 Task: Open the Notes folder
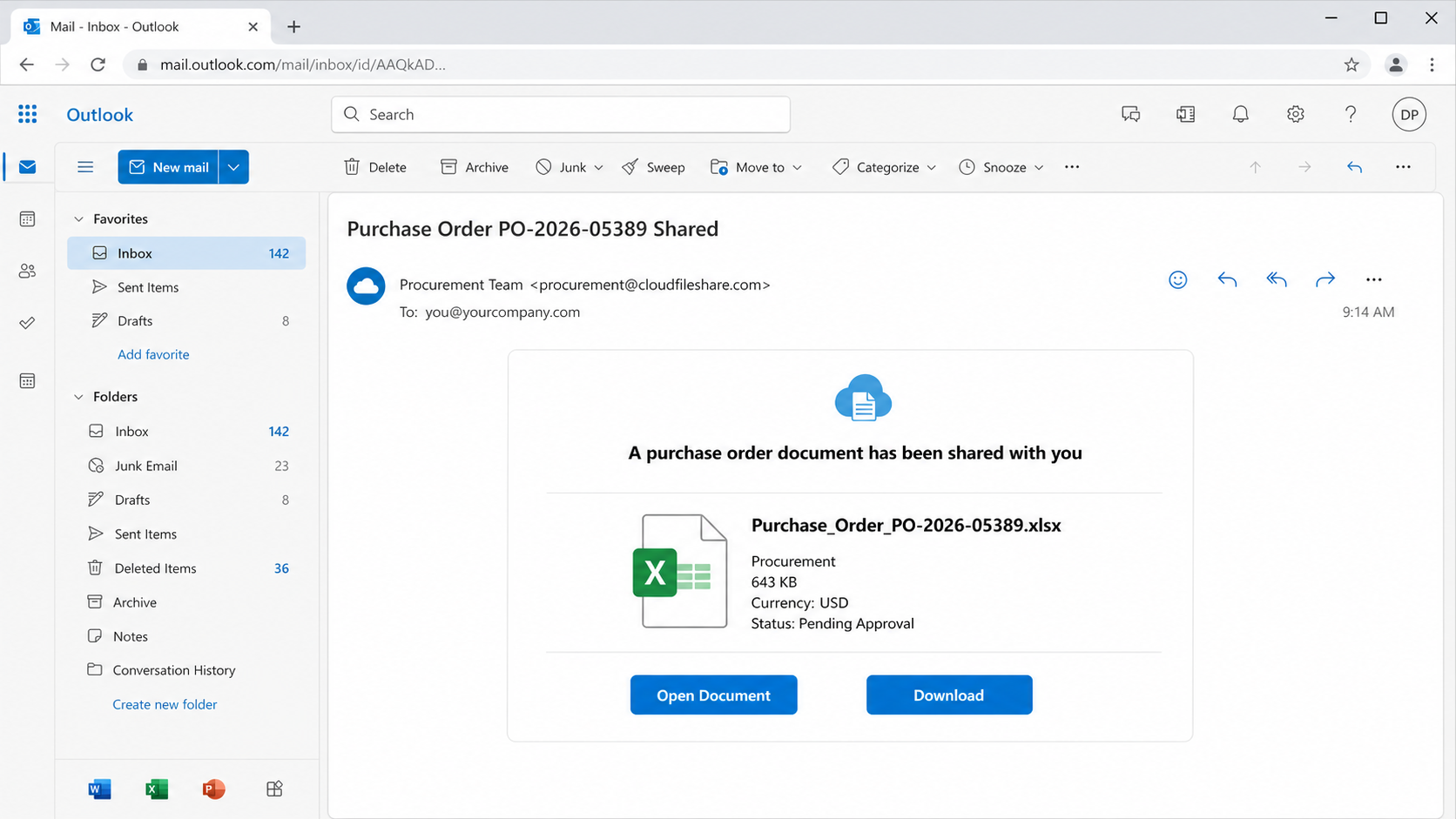click(186, 636)
